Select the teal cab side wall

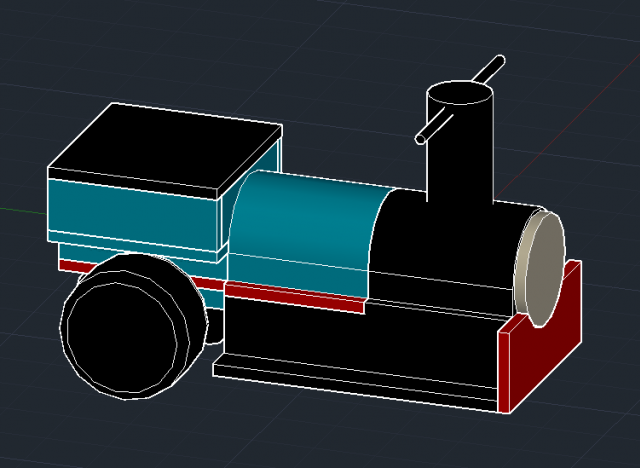(x=133, y=215)
